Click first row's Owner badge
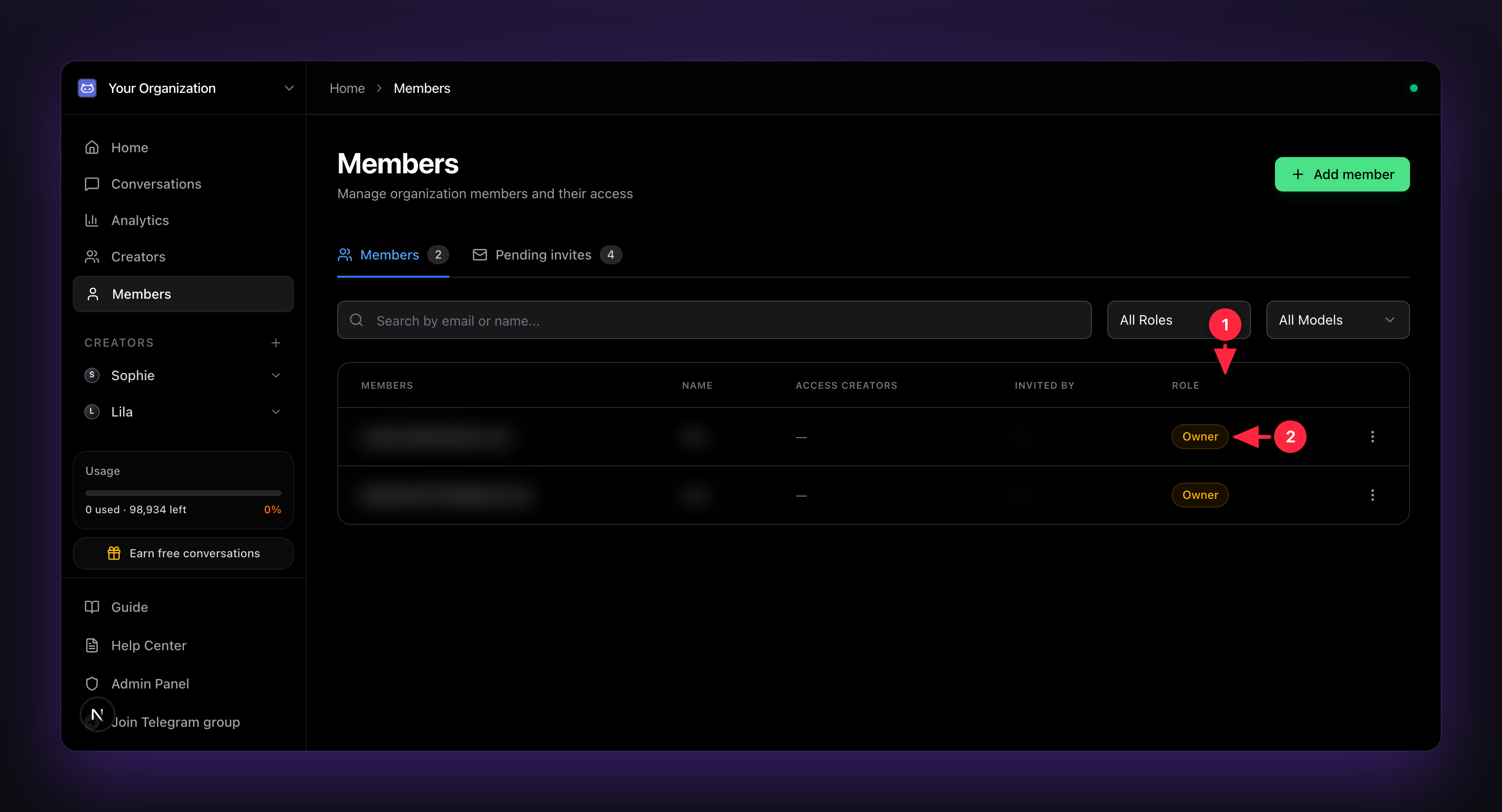The width and height of the screenshot is (1502, 812). pos(1200,437)
